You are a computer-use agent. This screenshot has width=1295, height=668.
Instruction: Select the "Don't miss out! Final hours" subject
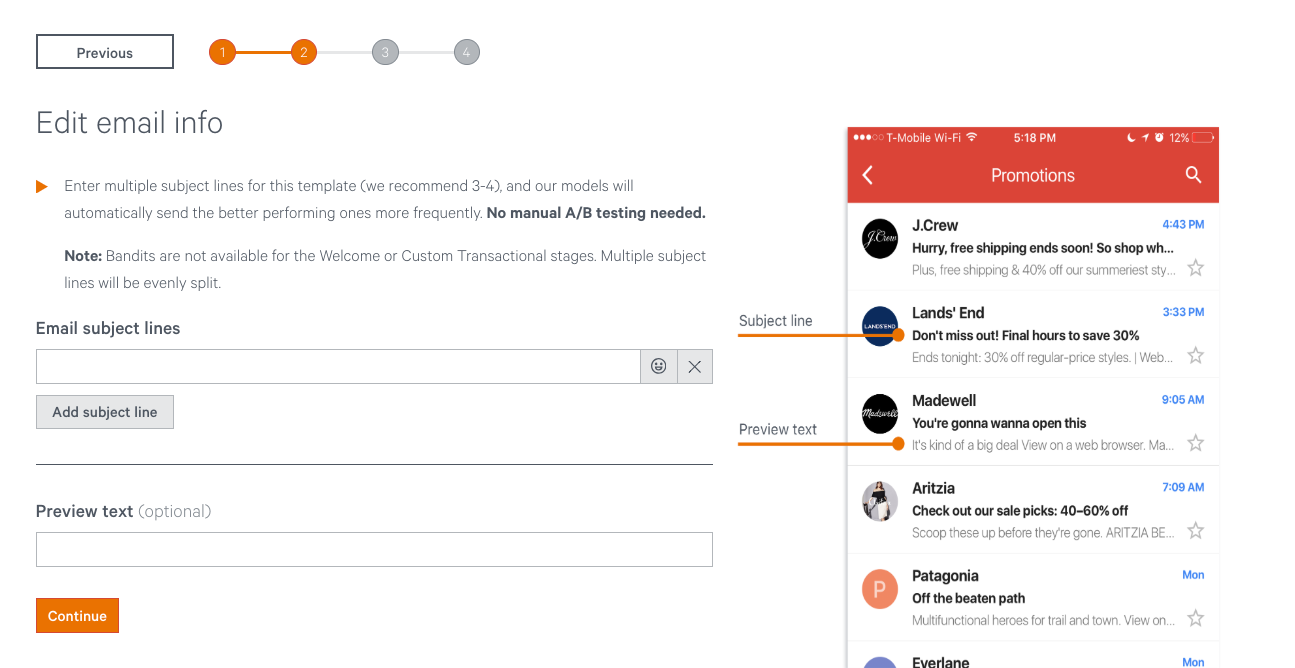(1026, 336)
